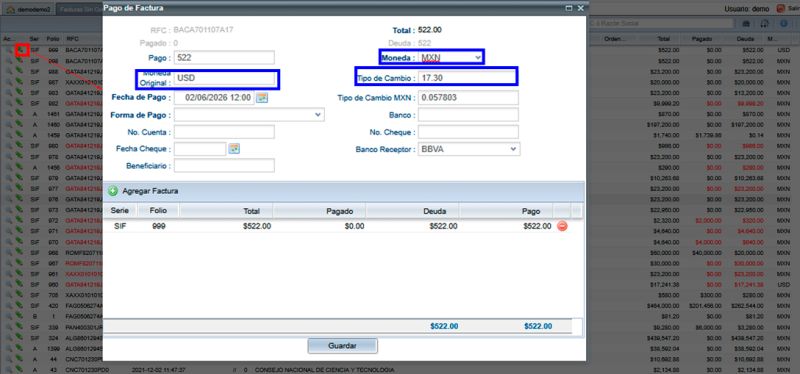Click the Tipo de Cambio field showing 17.30
Screen dimensions: 800x374
click(467, 77)
